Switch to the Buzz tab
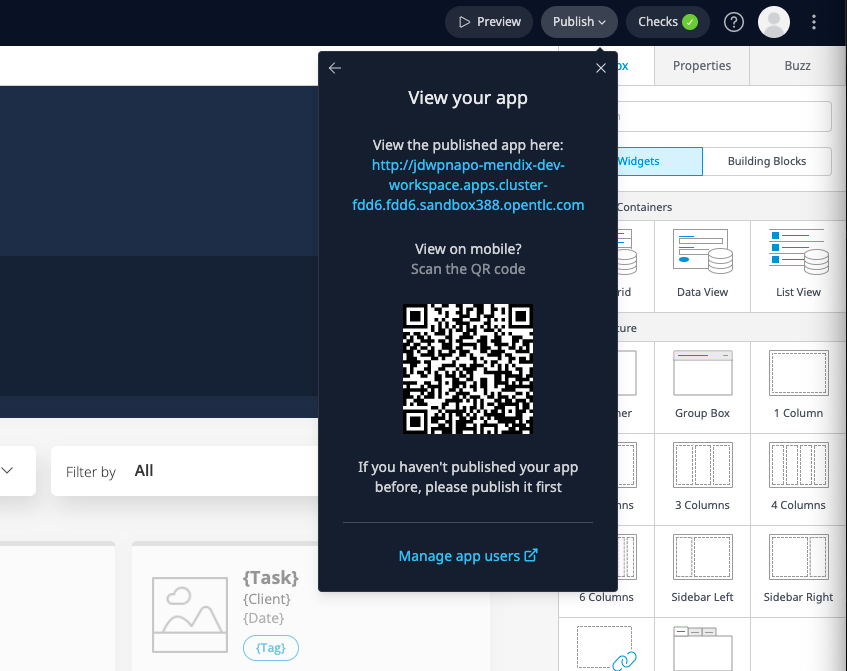Image resolution: width=847 pixels, height=671 pixels. click(797, 66)
